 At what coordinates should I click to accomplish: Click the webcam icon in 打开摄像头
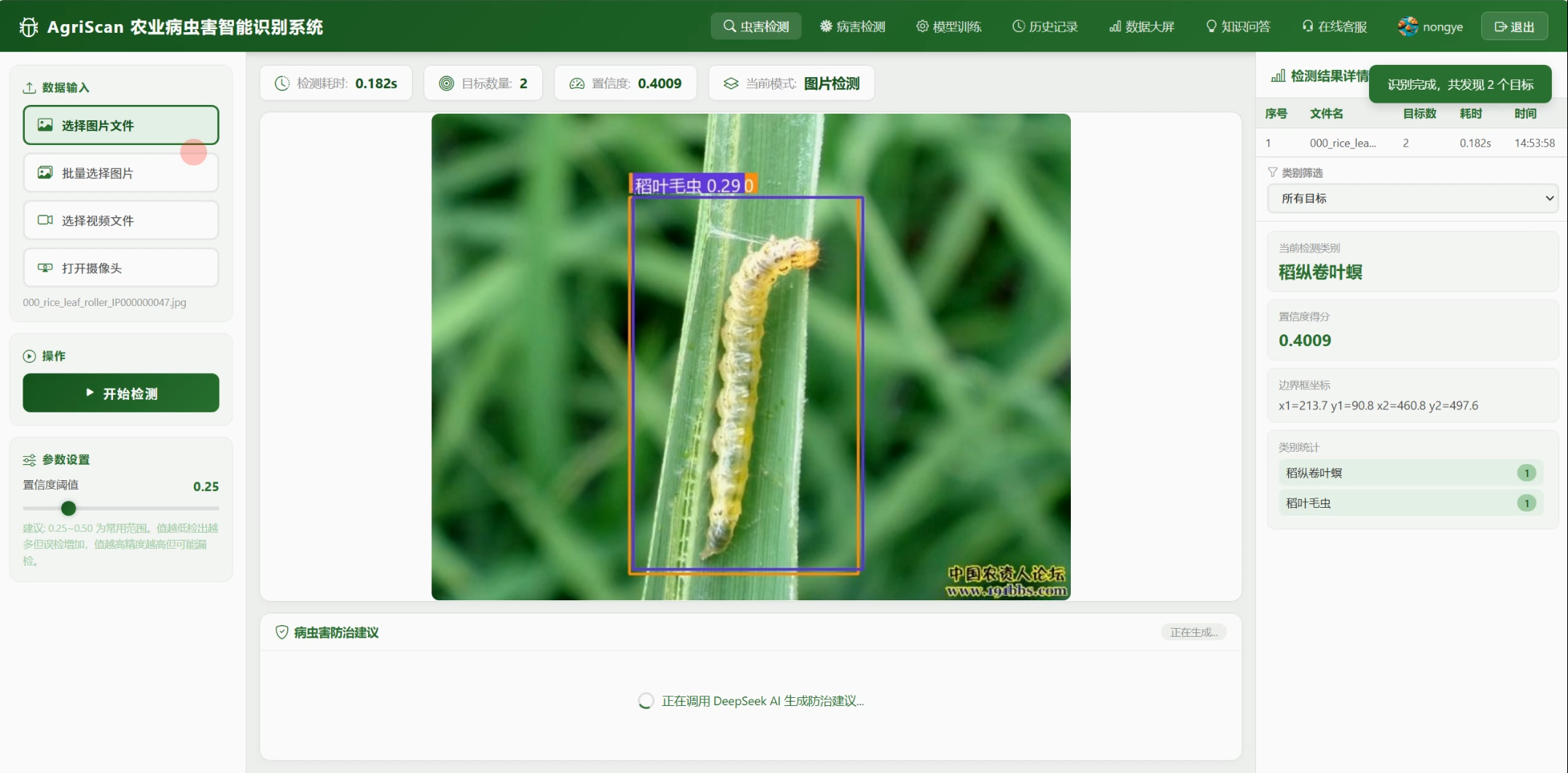click(44, 268)
